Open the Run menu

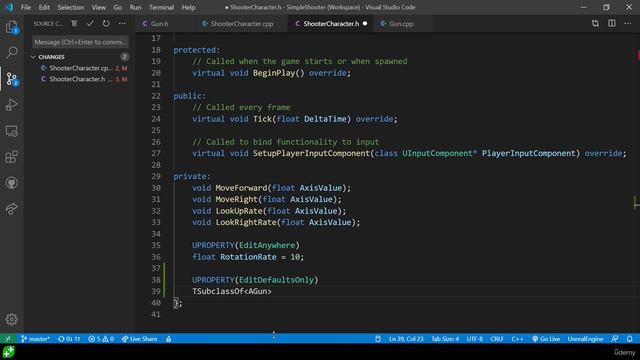[135, 7]
